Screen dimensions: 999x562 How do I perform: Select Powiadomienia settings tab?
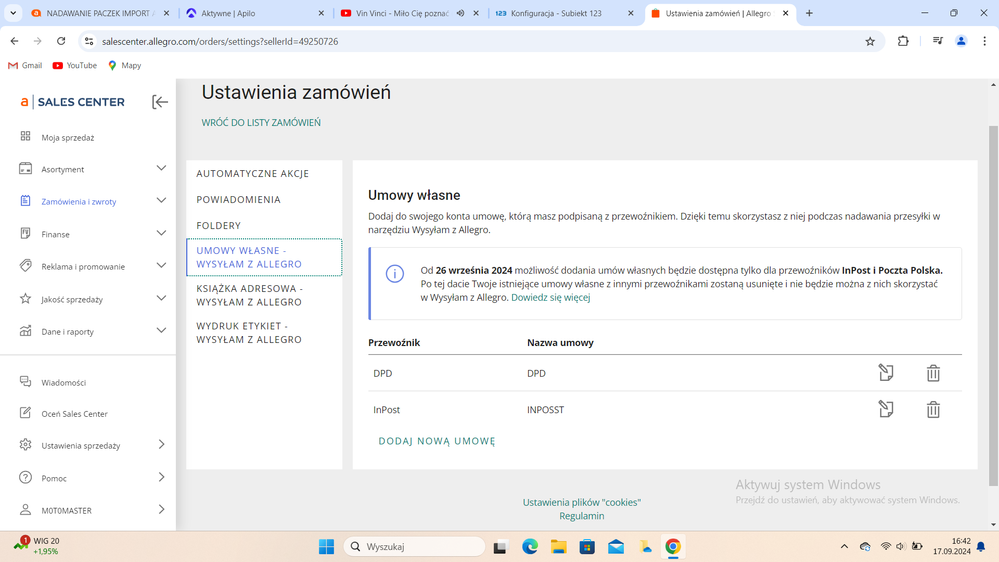238,199
